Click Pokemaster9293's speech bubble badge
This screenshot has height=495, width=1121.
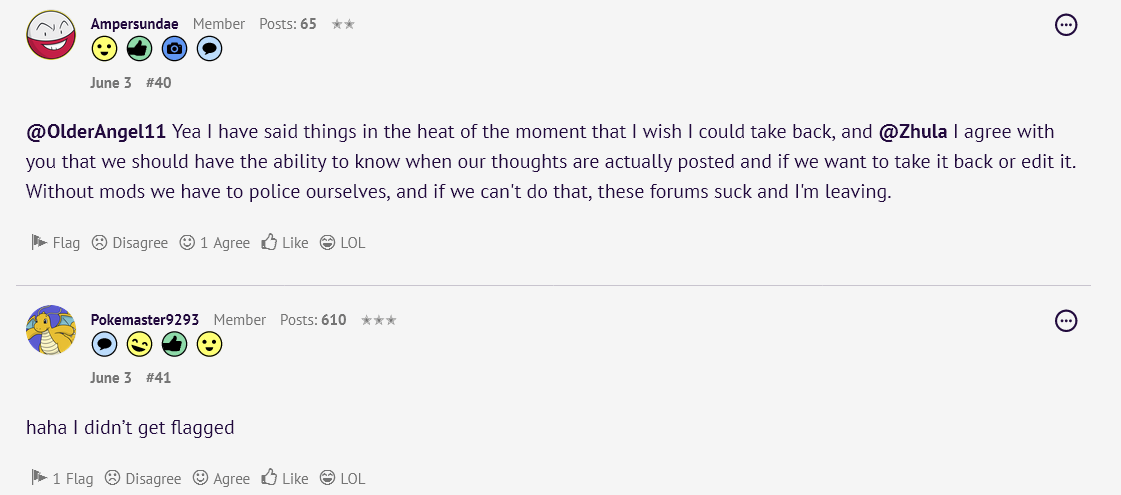point(104,345)
